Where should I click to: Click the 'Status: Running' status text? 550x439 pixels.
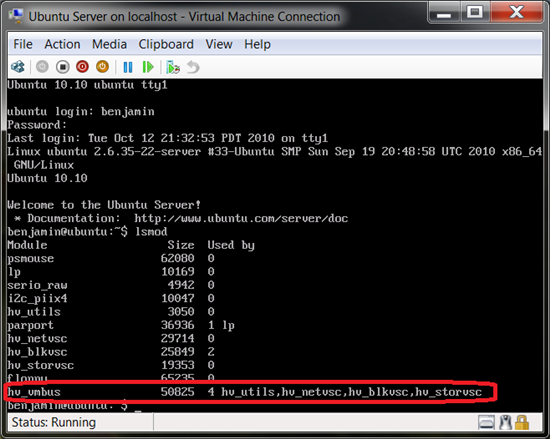[x=54, y=423]
